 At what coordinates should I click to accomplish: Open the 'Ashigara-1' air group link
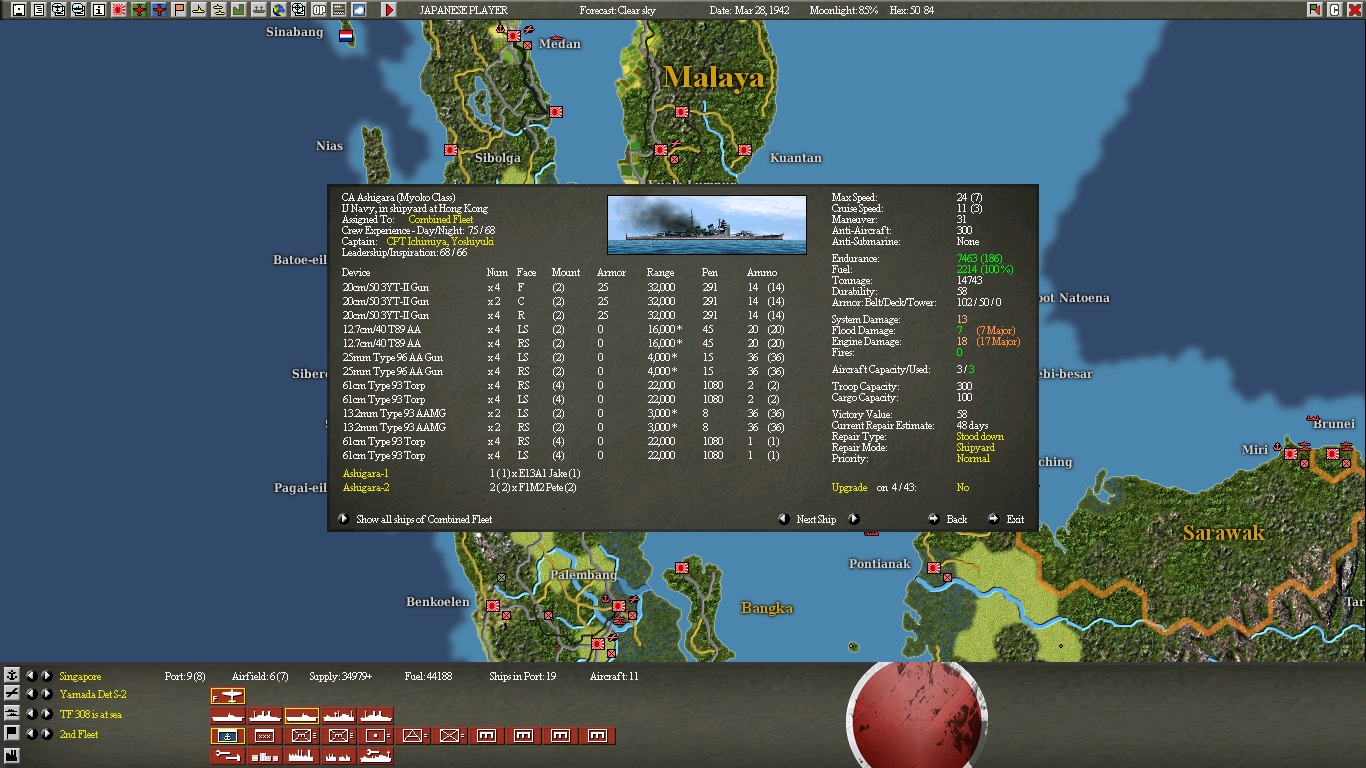coord(365,474)
